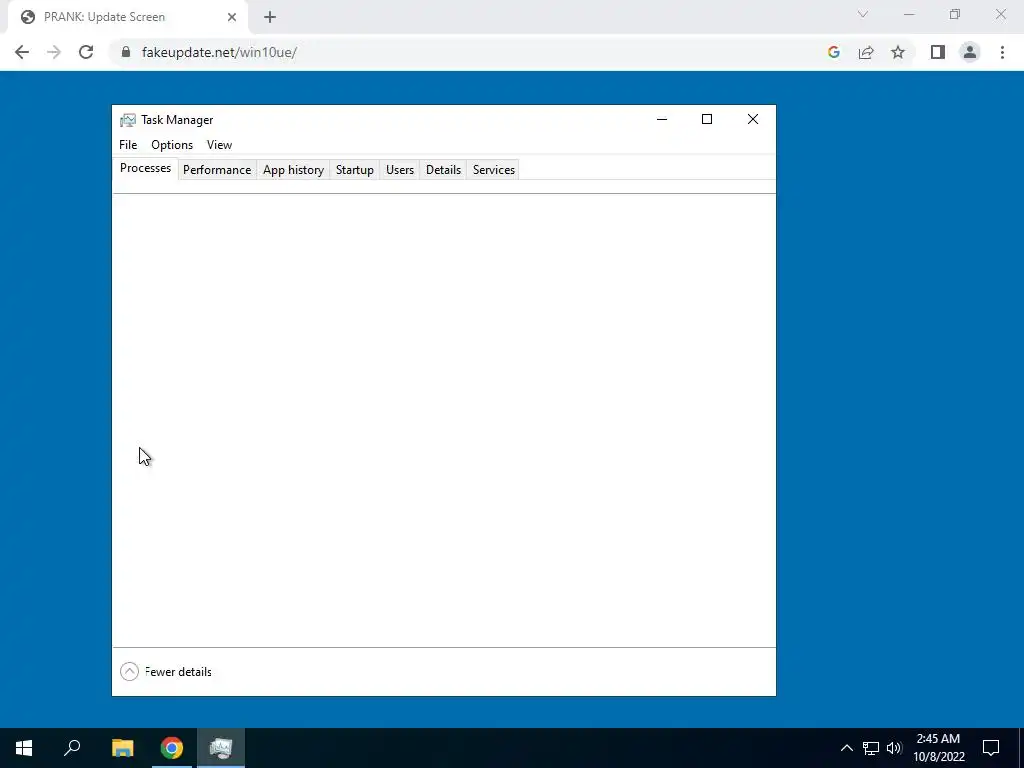Switch to the Performance tab

pyautogui.click(x=217, y=170)
